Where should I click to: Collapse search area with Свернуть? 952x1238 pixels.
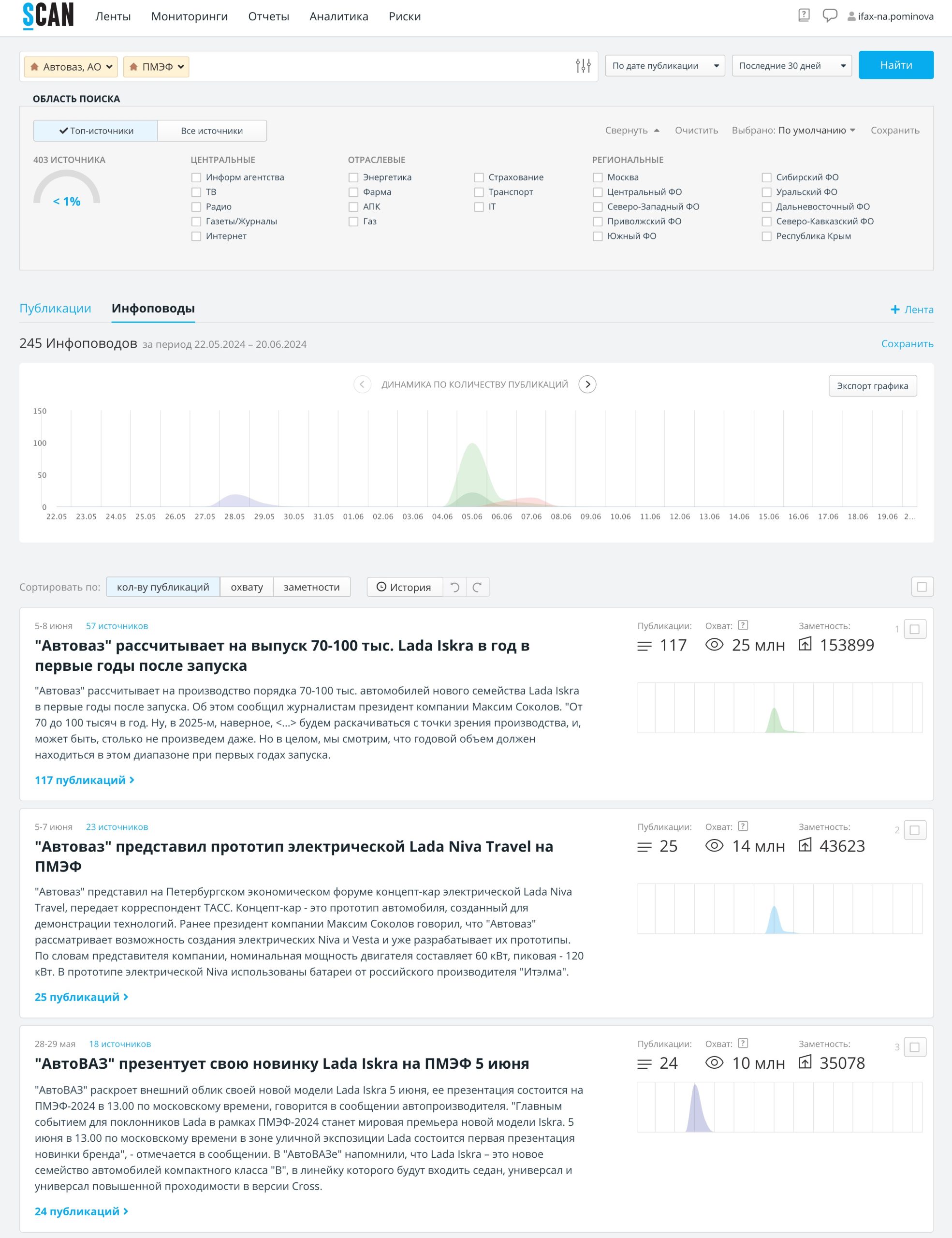[632, 131]
